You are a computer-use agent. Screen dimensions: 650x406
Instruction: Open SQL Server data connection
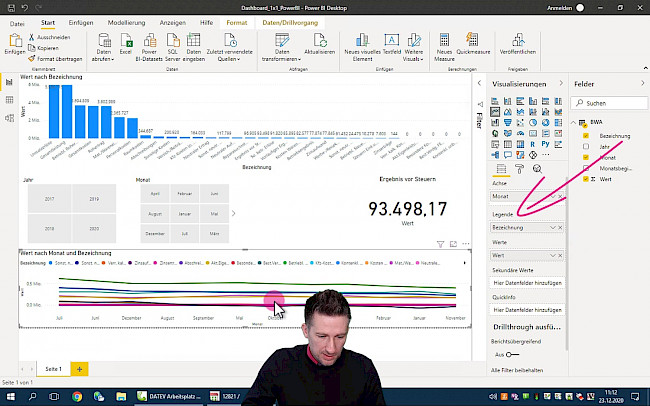coord(173,42)
